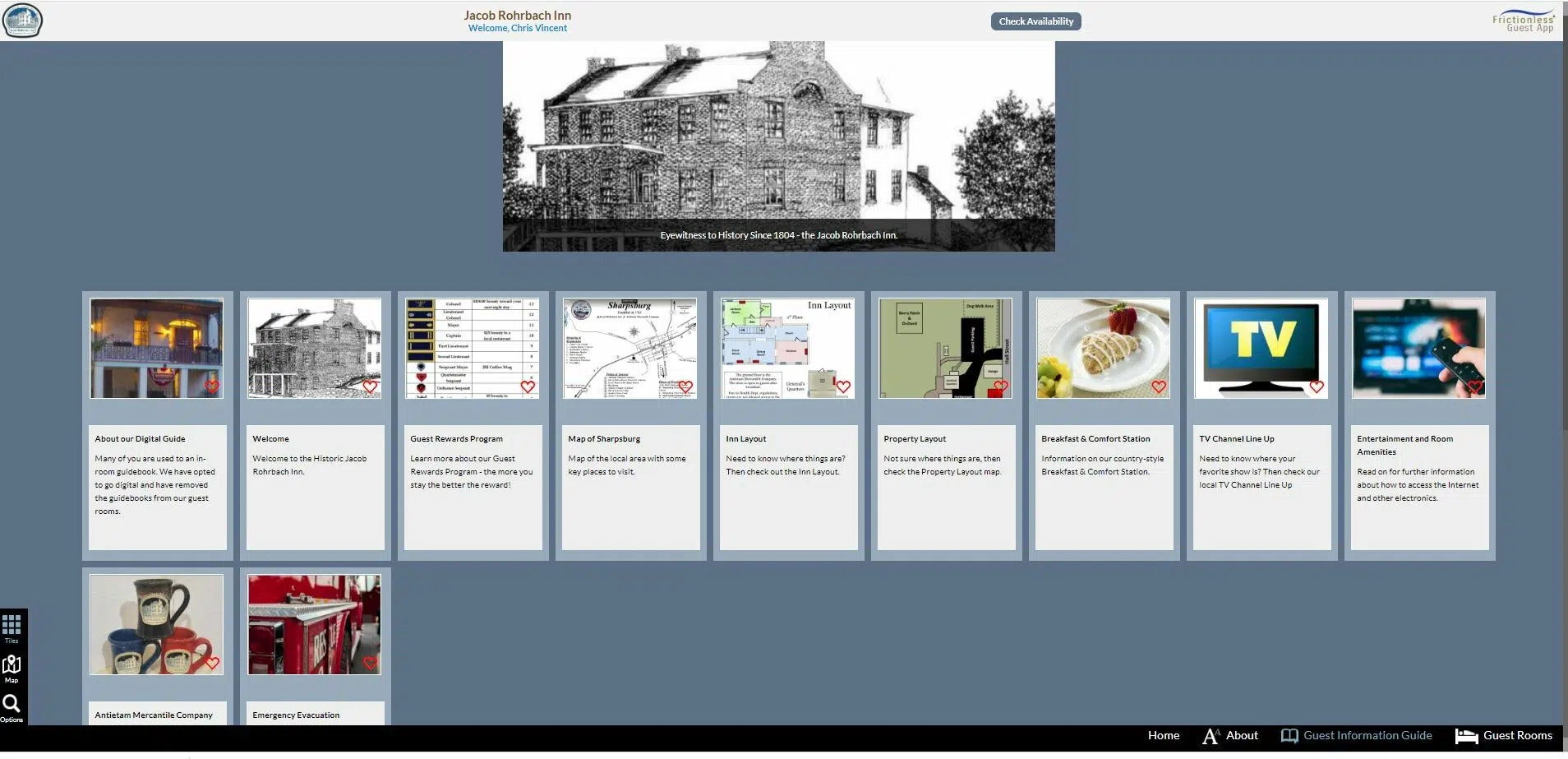Click the 'Antietam Mercantile Company' title

[x=154, y=715]
